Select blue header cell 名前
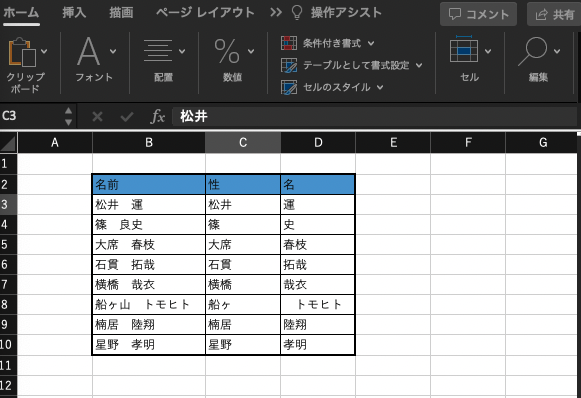This screenshot has width=581, height=398. tap(149, 184)
